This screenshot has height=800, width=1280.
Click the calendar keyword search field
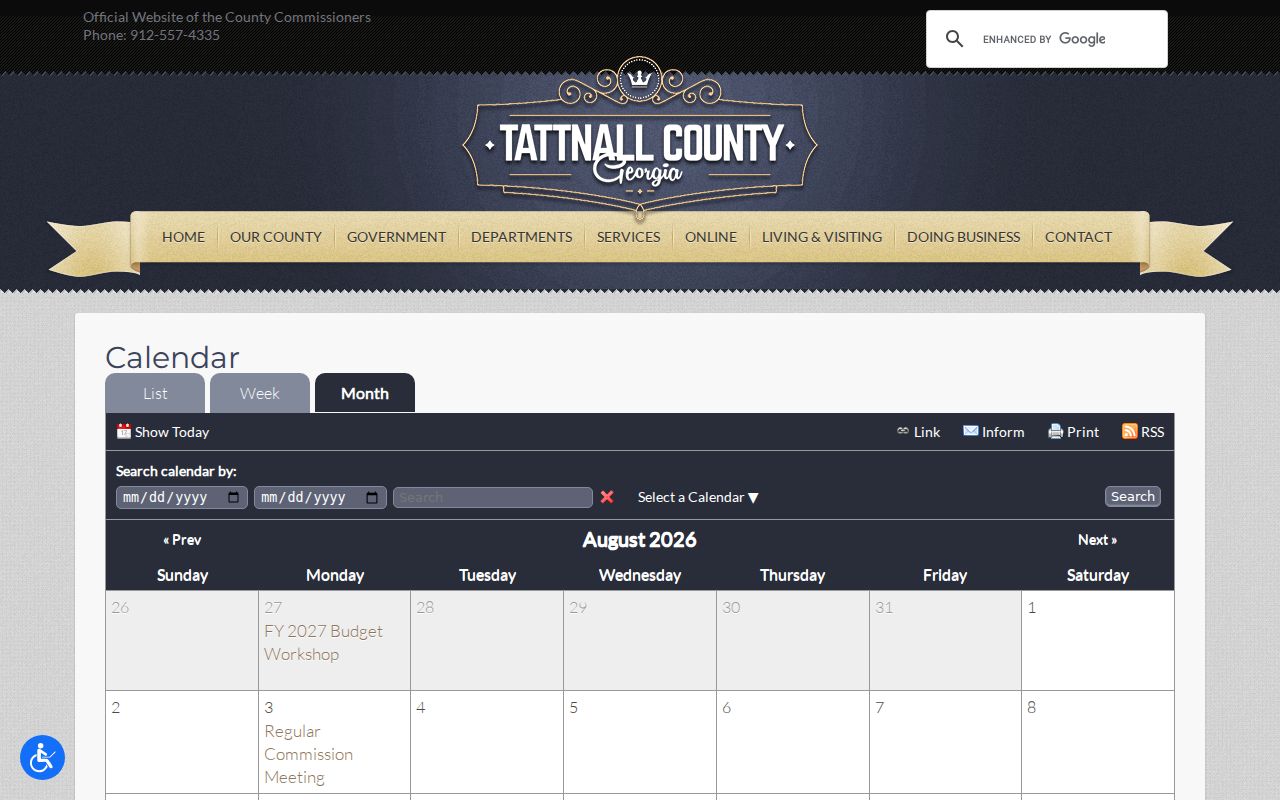[493, 497]
